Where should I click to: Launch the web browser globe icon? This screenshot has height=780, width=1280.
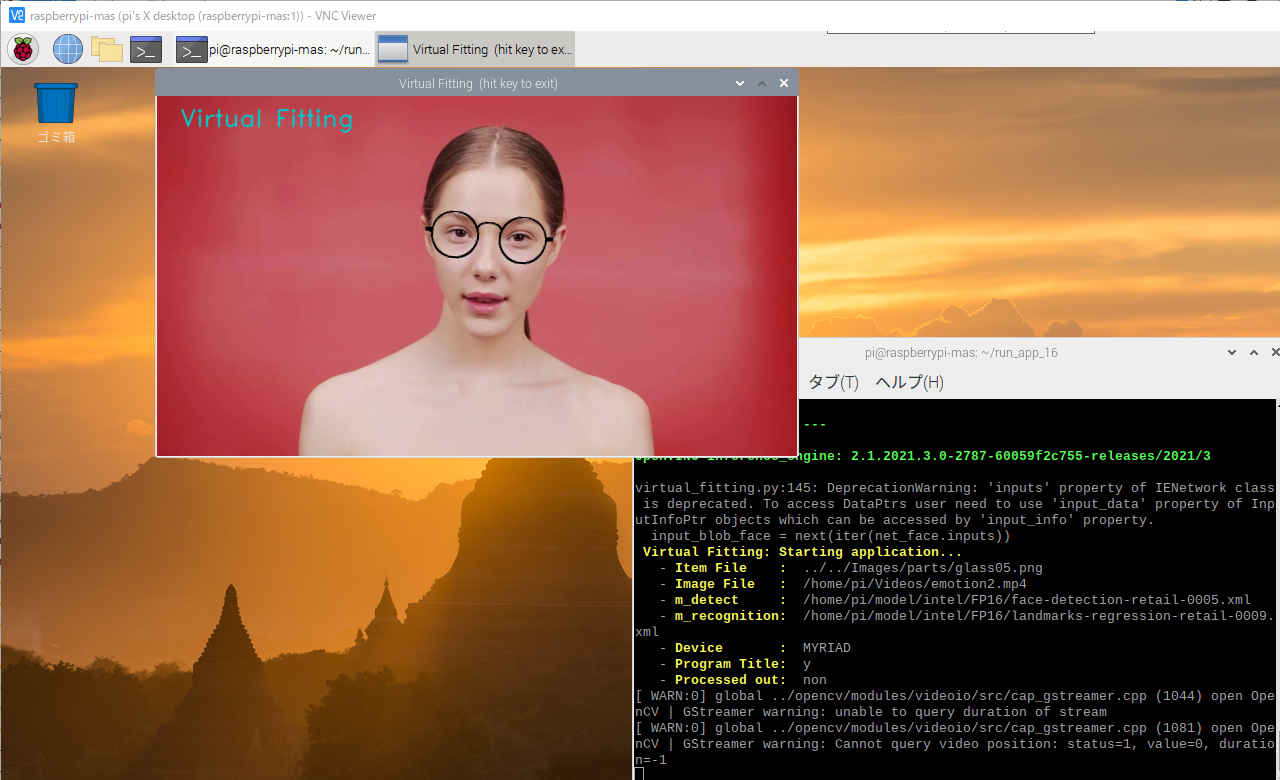[68, 48]
